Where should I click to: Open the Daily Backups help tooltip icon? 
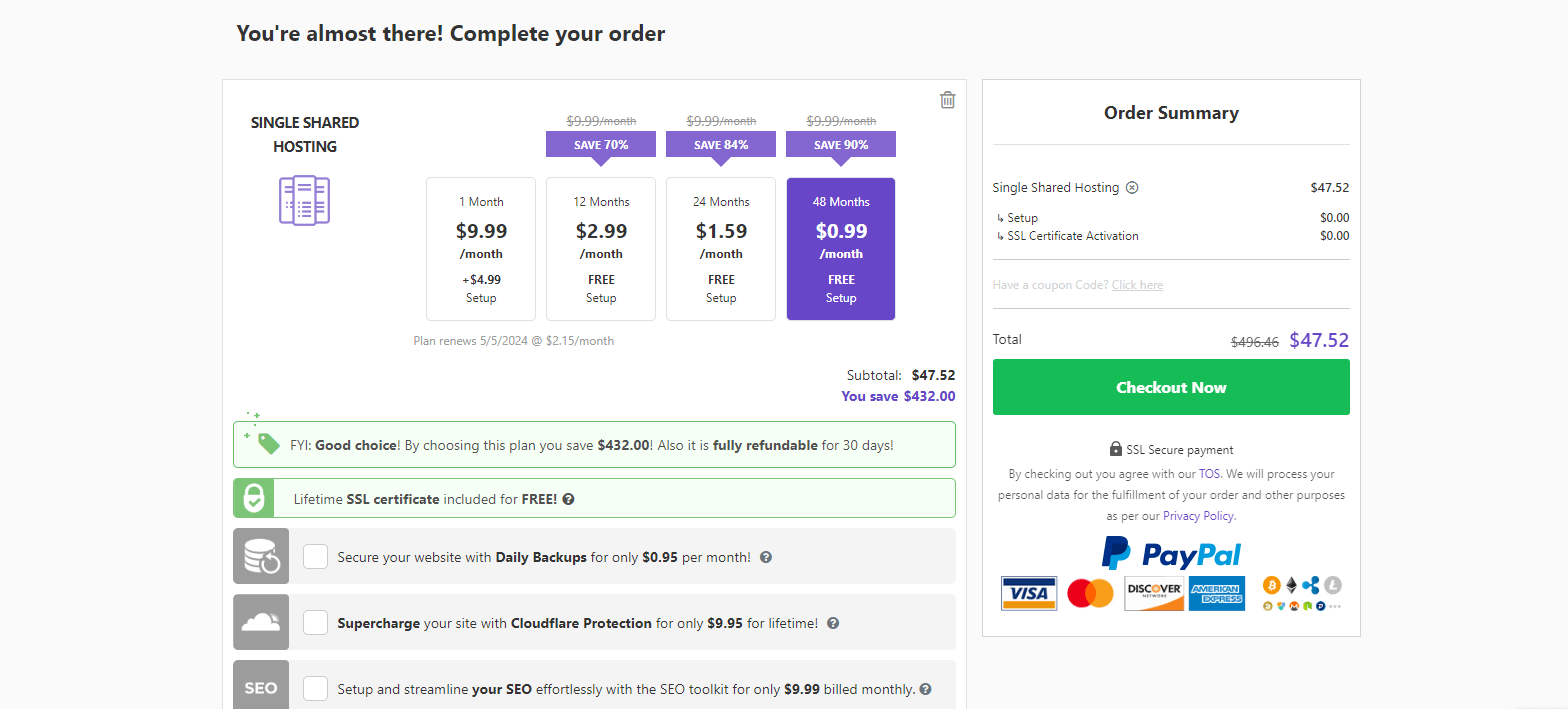point(766,557)
